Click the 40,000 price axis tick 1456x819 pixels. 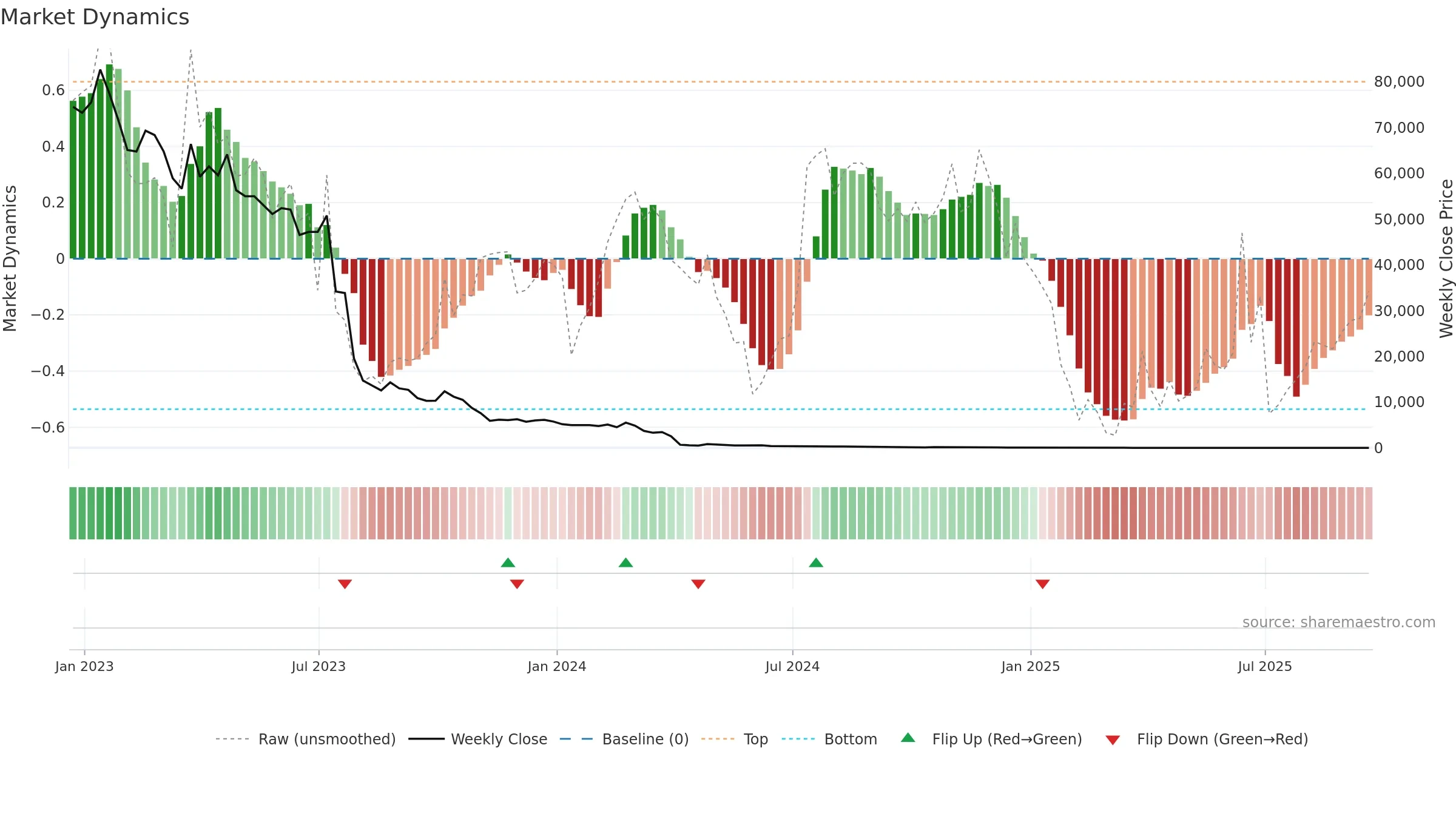[1399, 265]
